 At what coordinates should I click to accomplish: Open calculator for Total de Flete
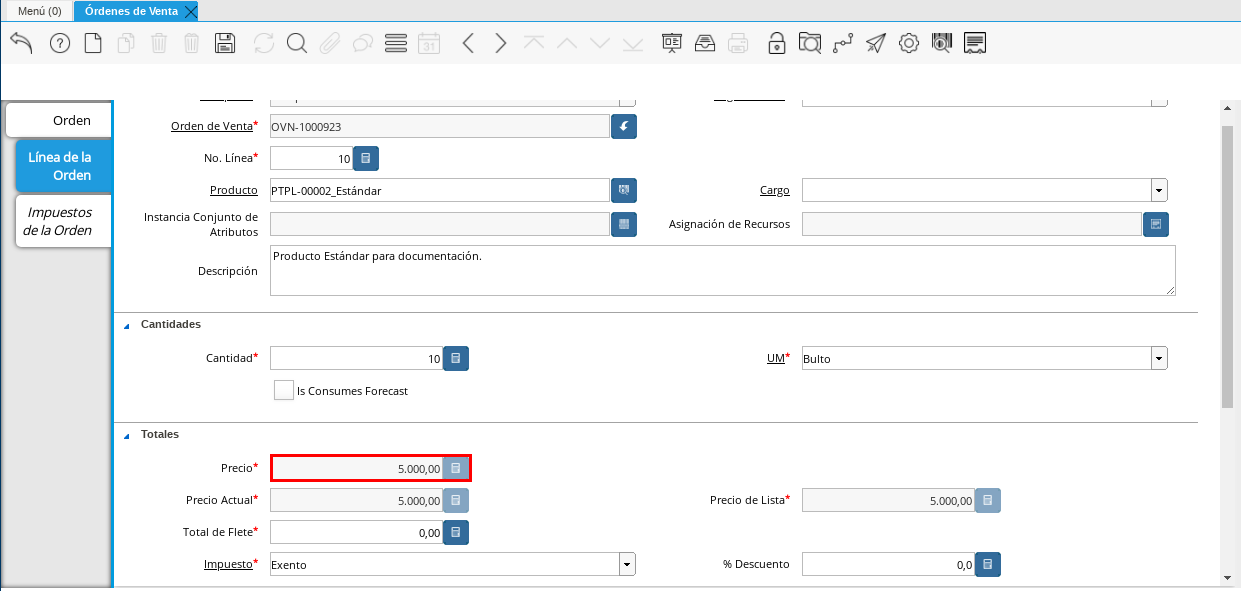tap(456, 533)
